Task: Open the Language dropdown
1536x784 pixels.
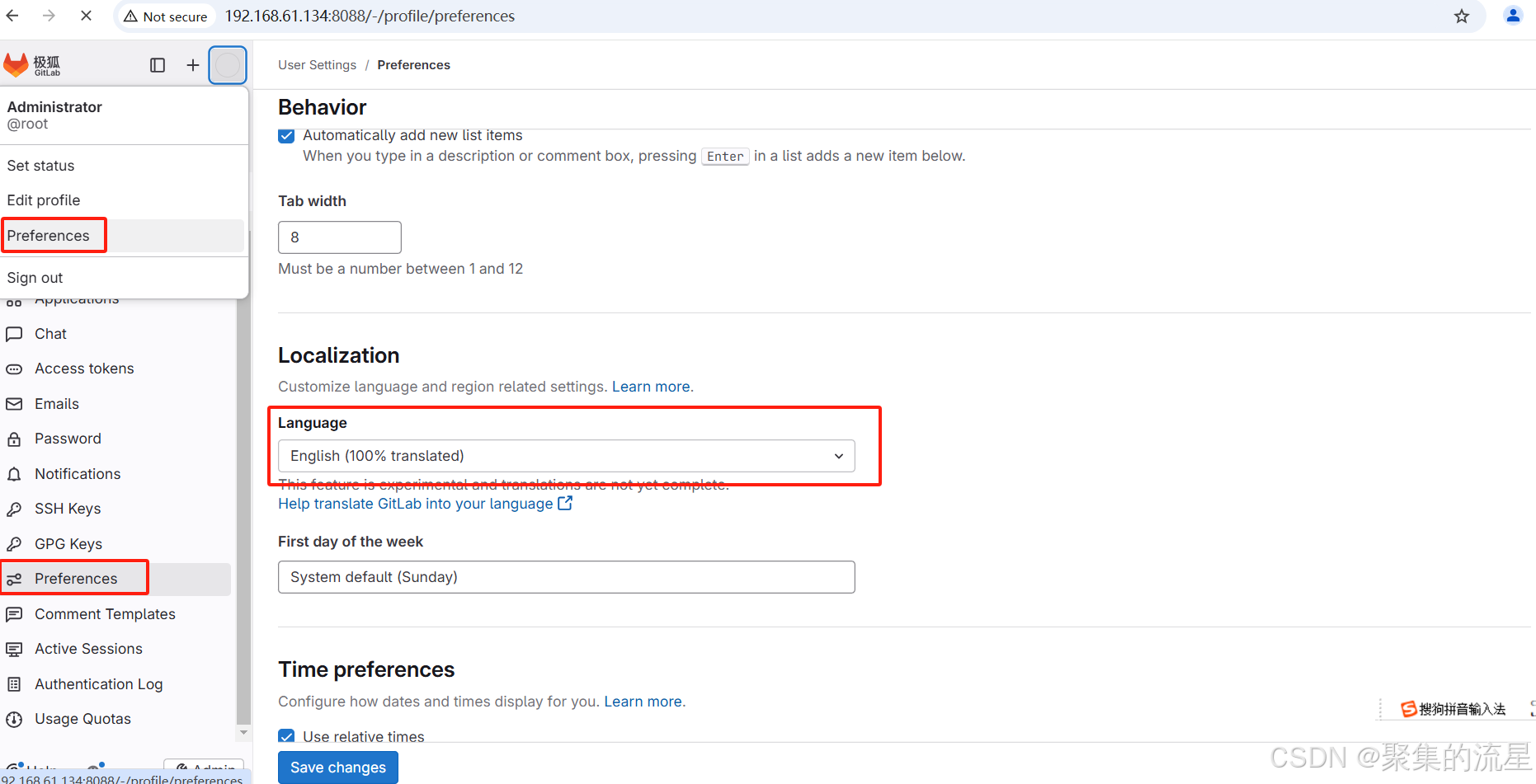Action: [x=566, y=456]
